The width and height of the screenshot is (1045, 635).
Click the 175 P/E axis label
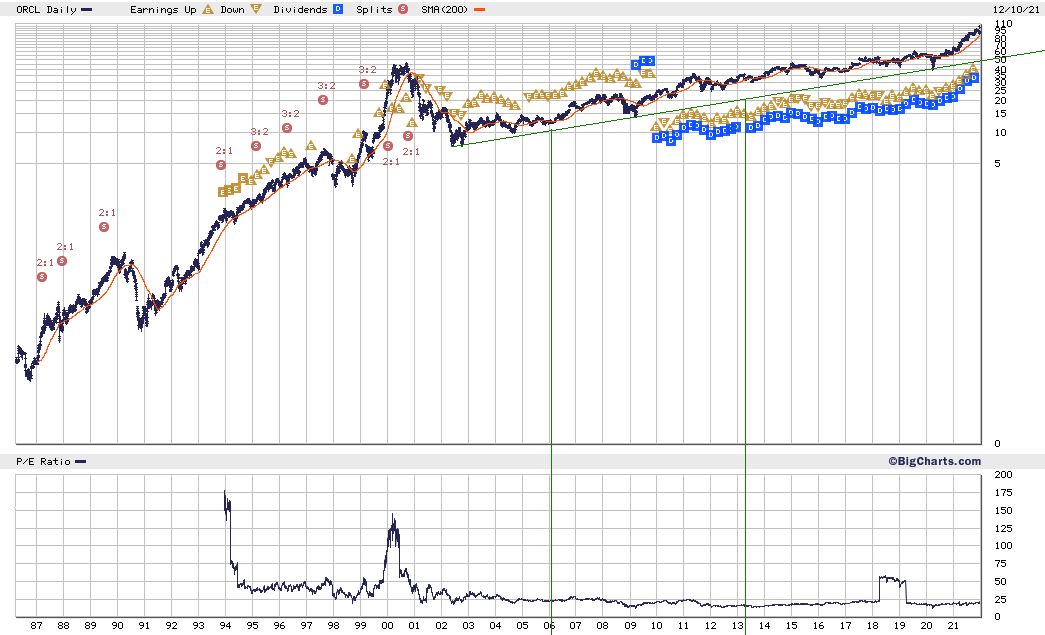click(x=1003, y=492)
